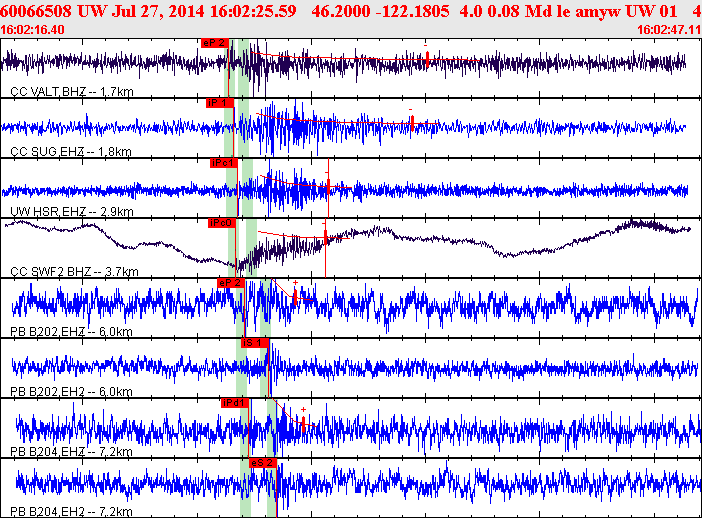702x518 pixels.
Task: Click the end time 16:02:47.11
Action: 669,30
